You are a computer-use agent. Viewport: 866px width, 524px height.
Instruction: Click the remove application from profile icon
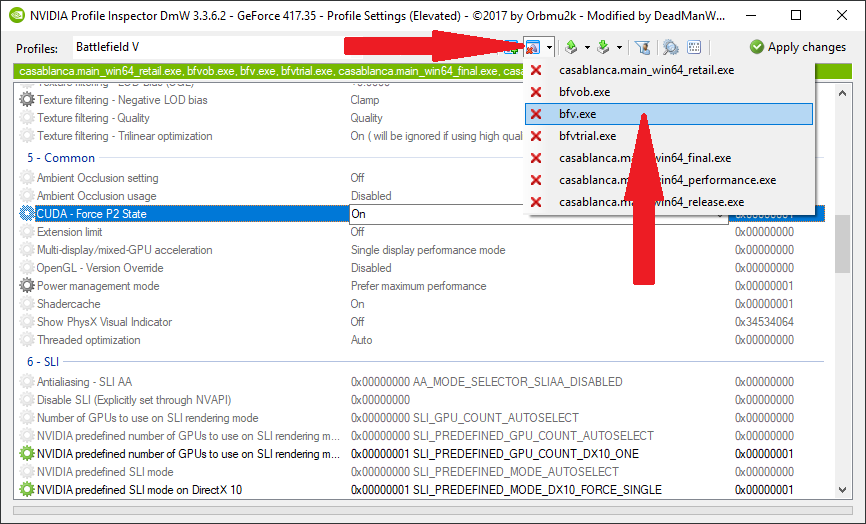(533, 47)
